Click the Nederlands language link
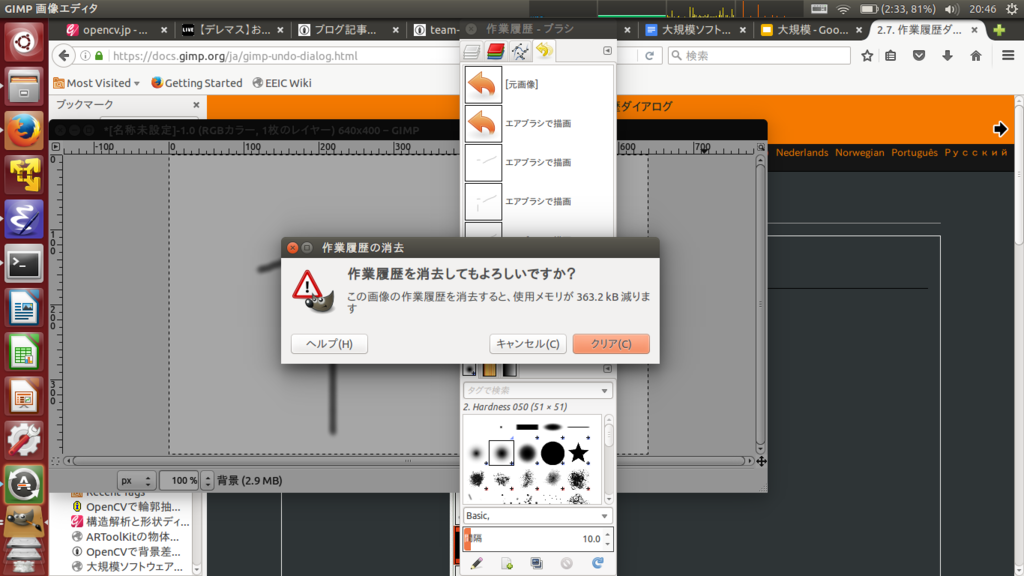Viewport: 1024px width, 576px height. click(x=802, y=152)
